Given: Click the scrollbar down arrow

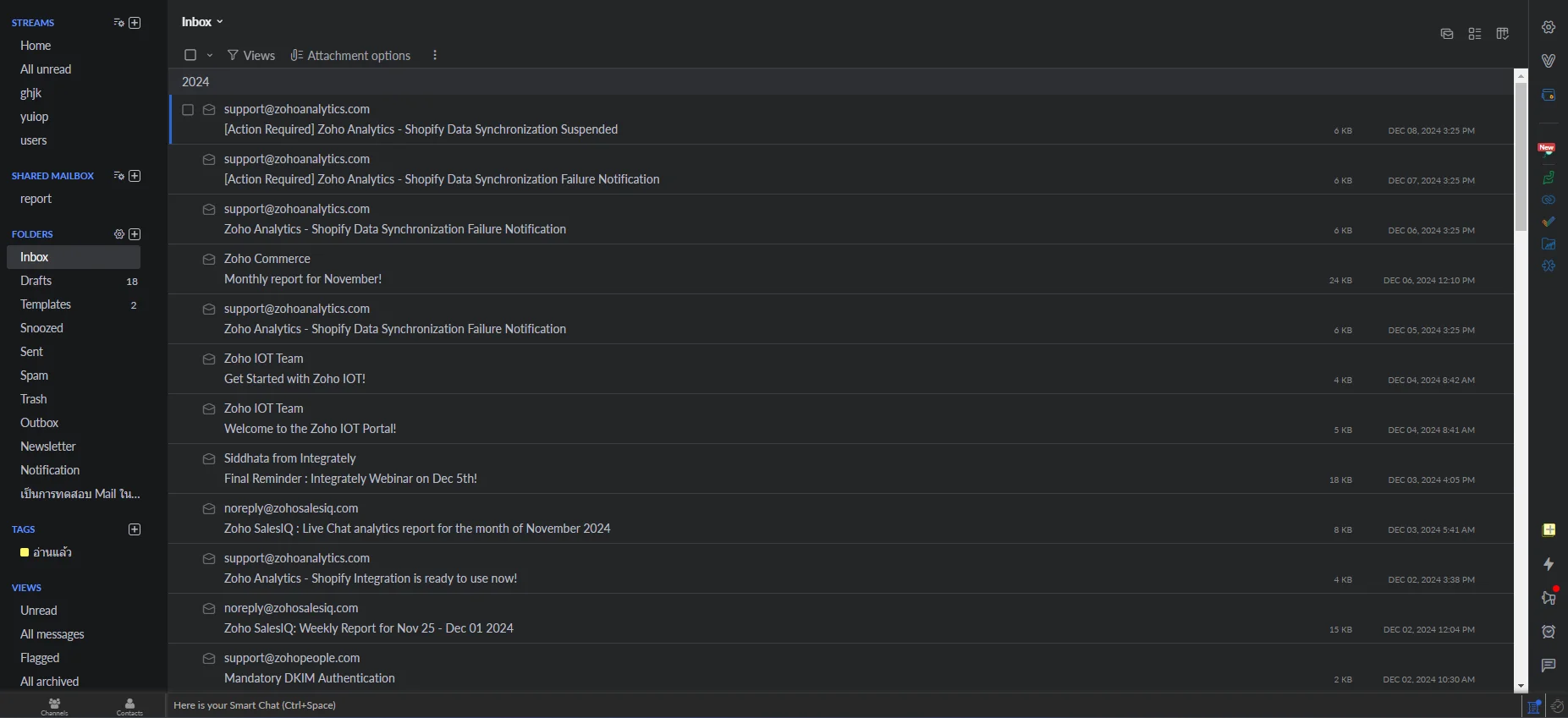Looking at the screenshot, I should (x=1521, y=686).
